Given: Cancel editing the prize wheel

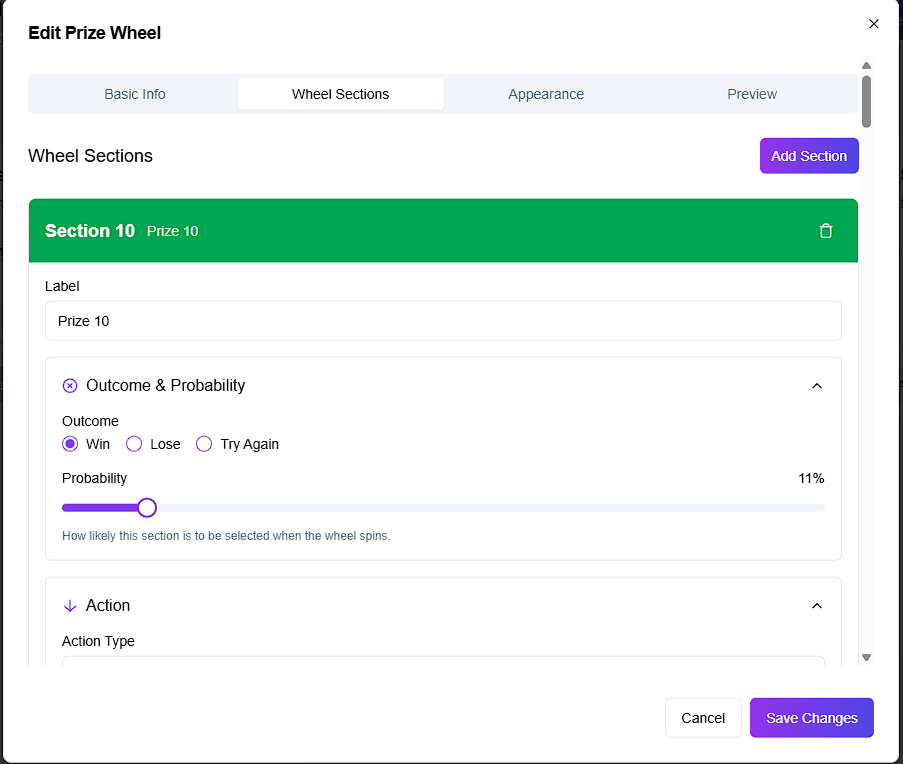Looking at the screenshot, I should pos(703,718).
